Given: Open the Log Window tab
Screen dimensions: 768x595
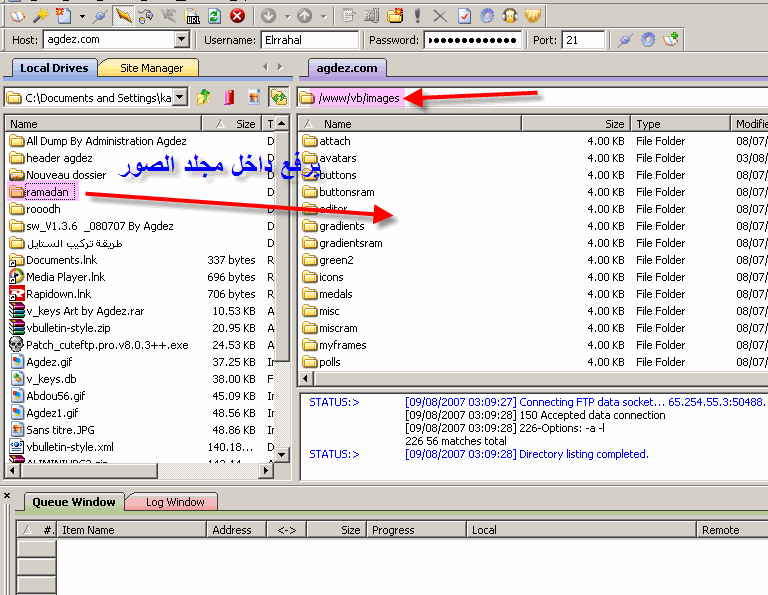Looking at the screenshot, I should [x=175, y=502].
